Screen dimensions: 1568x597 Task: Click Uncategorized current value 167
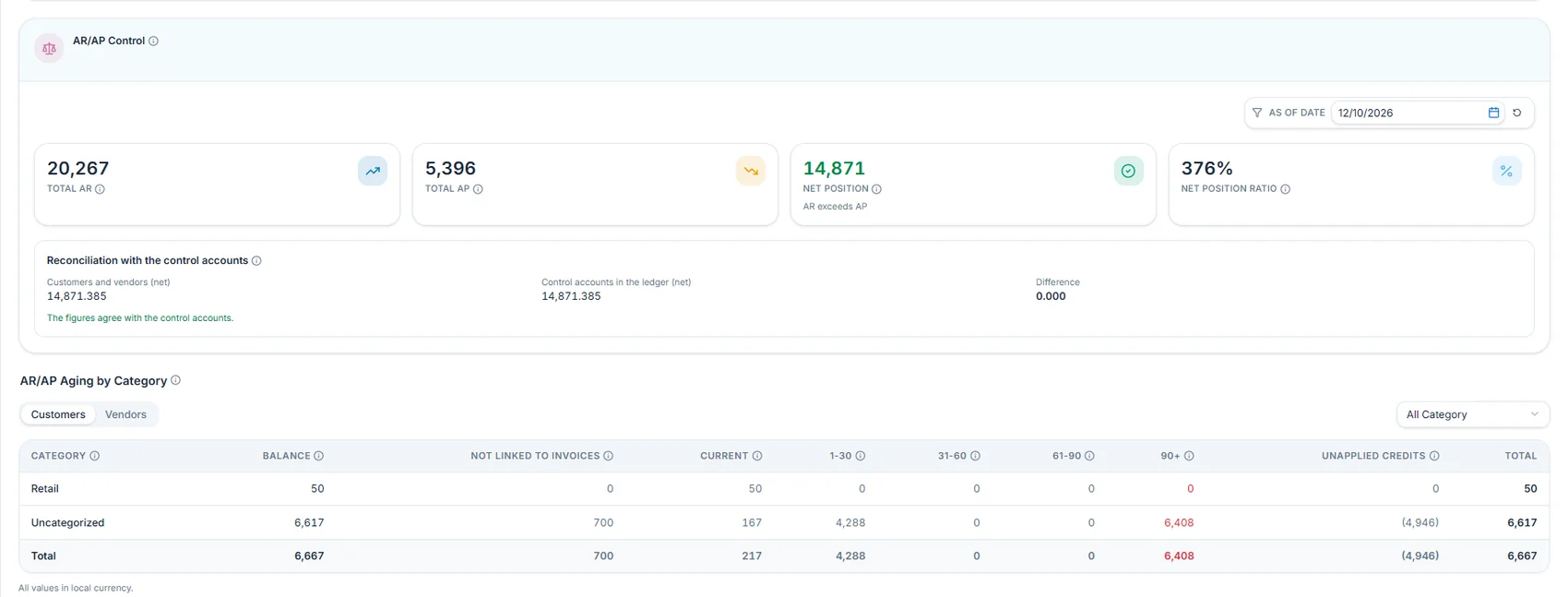click(x=752, y=522)
